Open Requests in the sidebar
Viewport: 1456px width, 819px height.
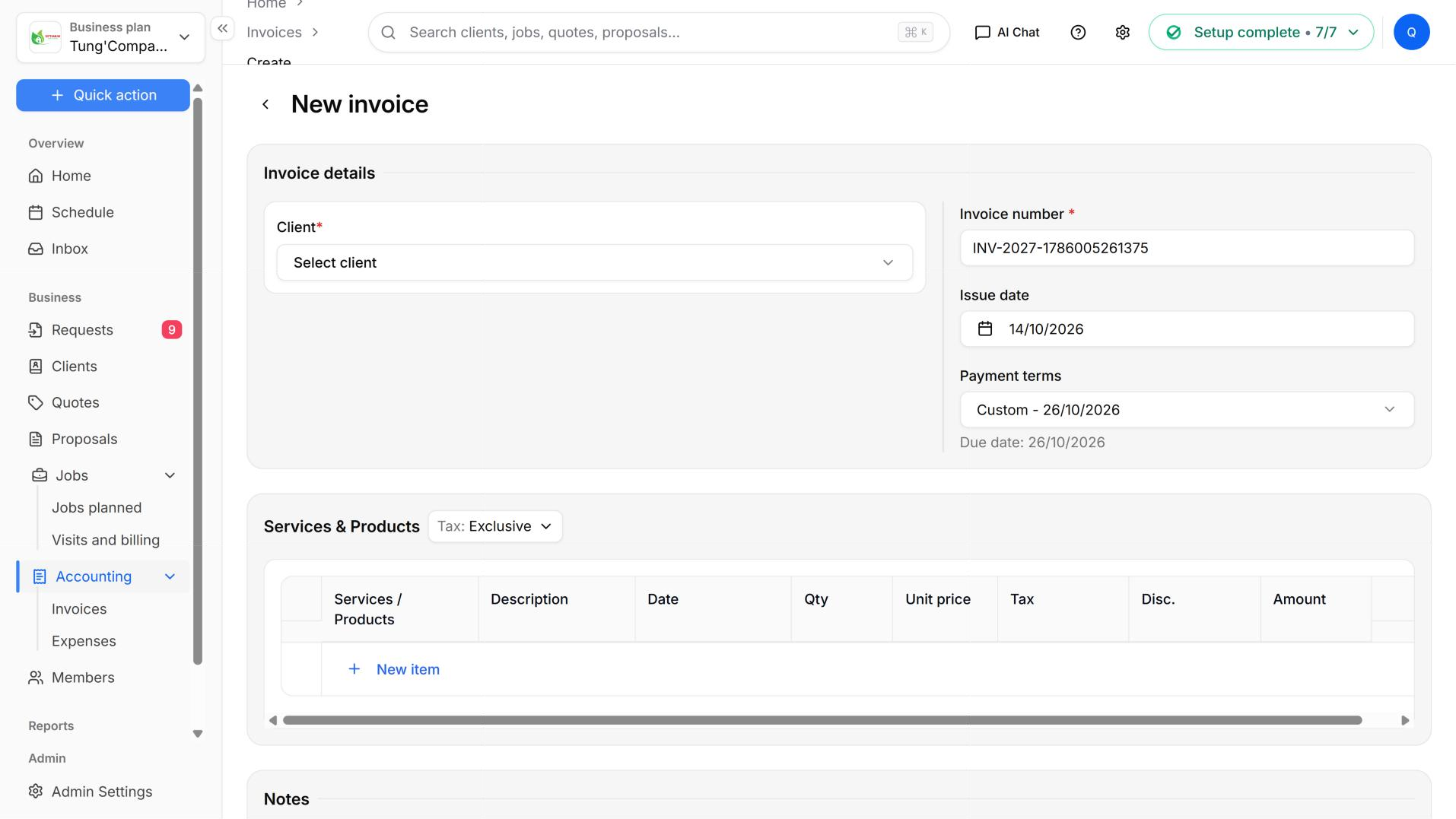[82, 330]
